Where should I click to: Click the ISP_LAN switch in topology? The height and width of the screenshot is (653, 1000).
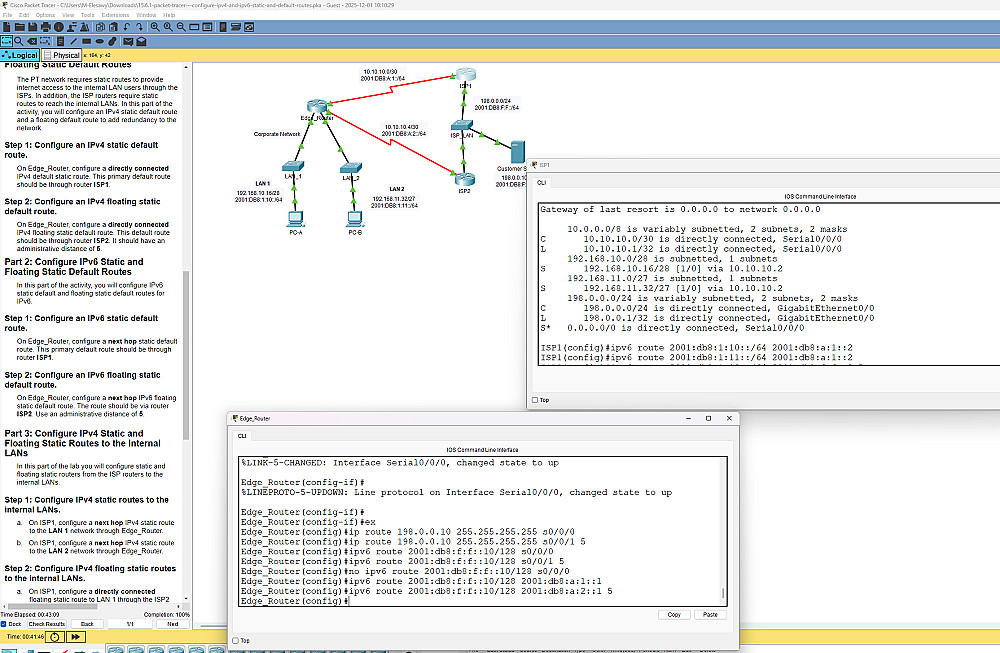pyautogui.click(x=462, y=126)
